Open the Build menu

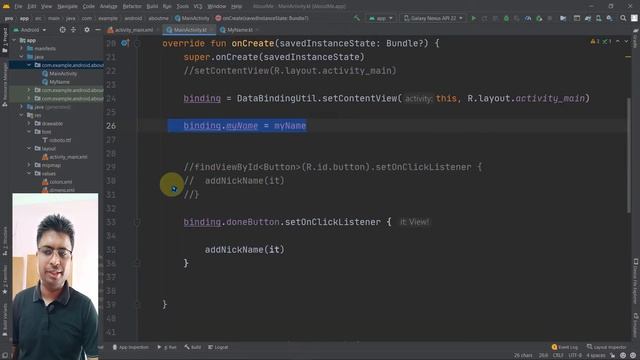152,6
